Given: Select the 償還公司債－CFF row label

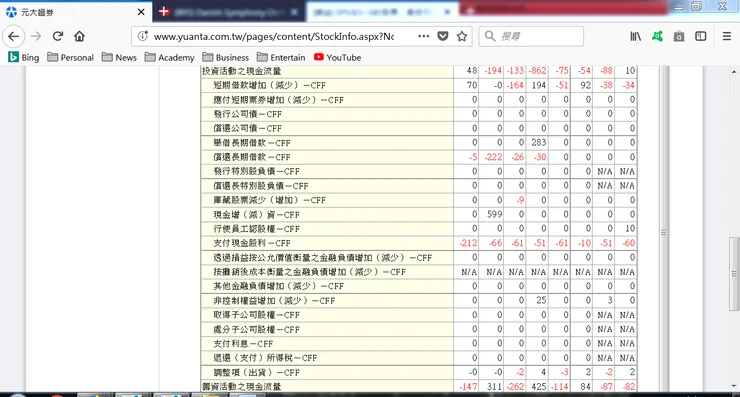Looking at the screenshot, I should pyautogui.click(x=247, y=128).
